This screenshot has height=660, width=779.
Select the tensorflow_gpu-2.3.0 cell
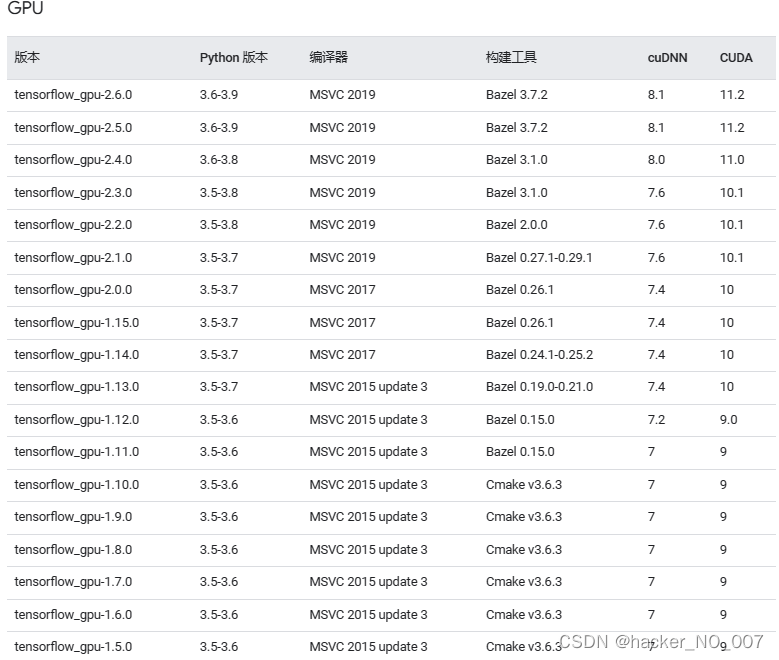73,193
